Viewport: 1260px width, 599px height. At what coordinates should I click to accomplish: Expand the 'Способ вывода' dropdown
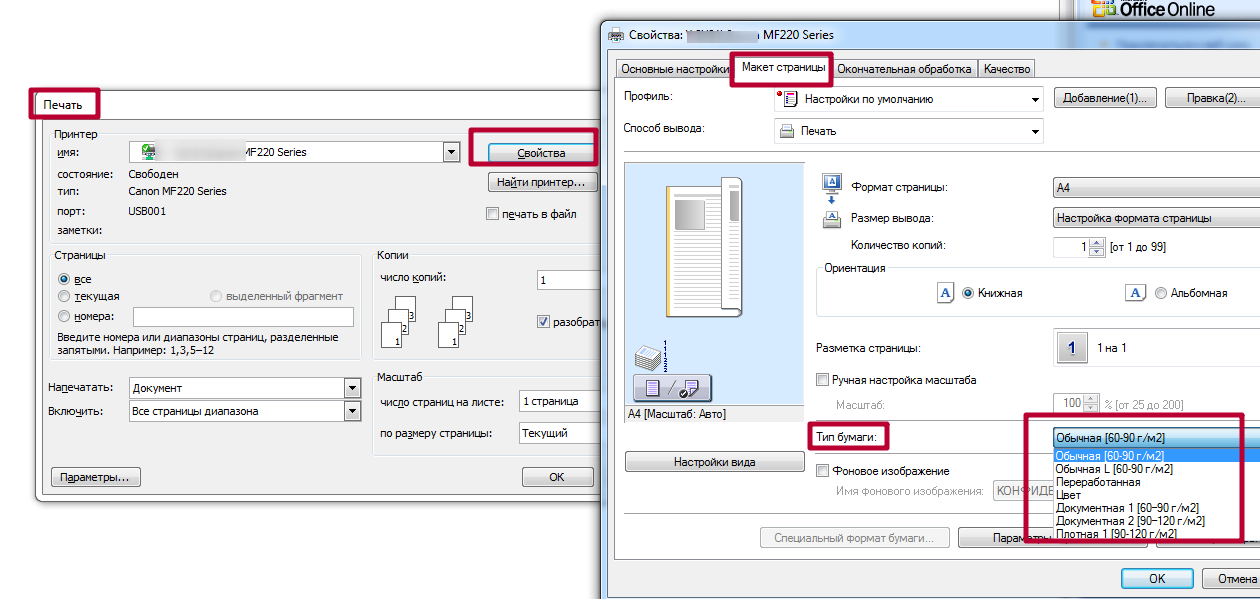[x=1035, y=131]
